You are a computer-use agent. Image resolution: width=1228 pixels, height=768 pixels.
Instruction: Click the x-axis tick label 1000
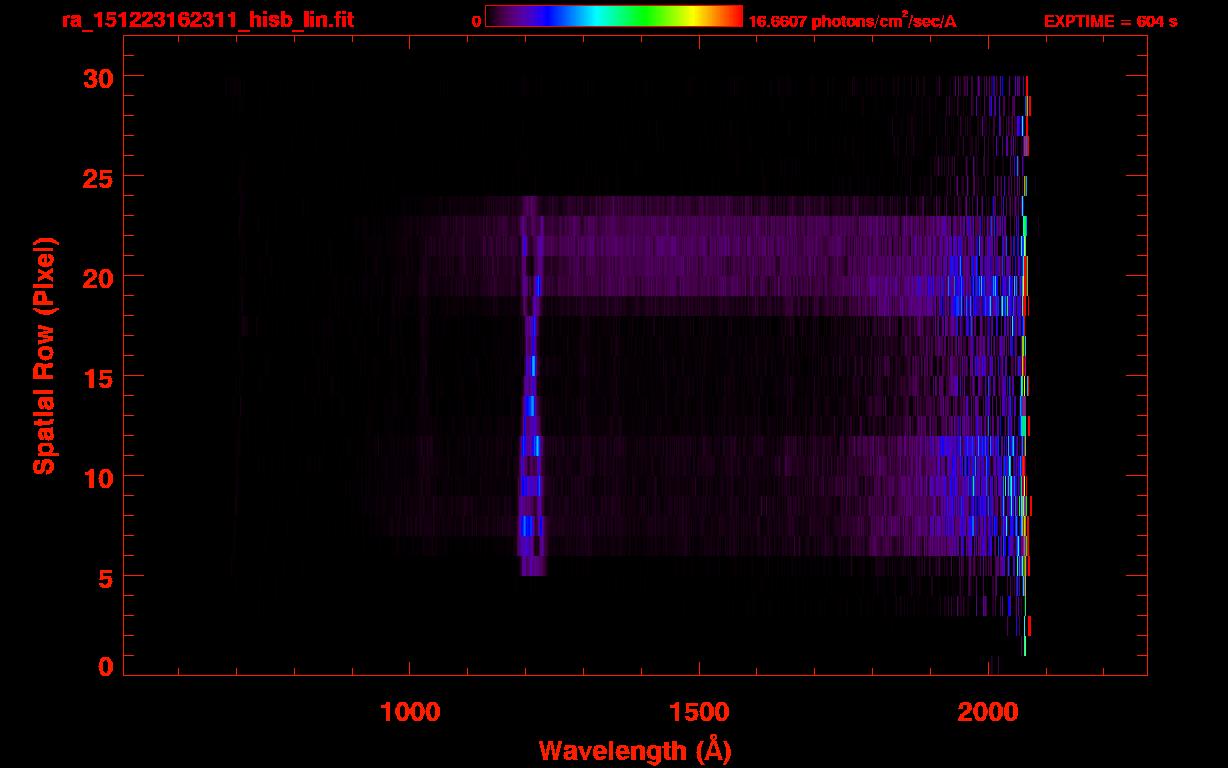410,712
